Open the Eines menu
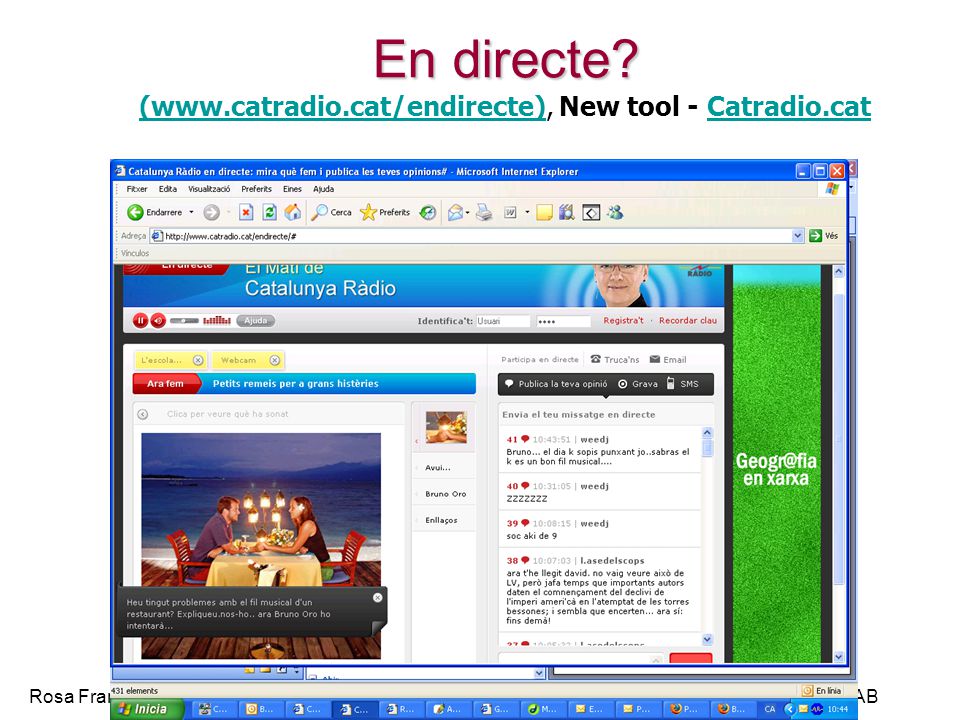 point(292,189)
